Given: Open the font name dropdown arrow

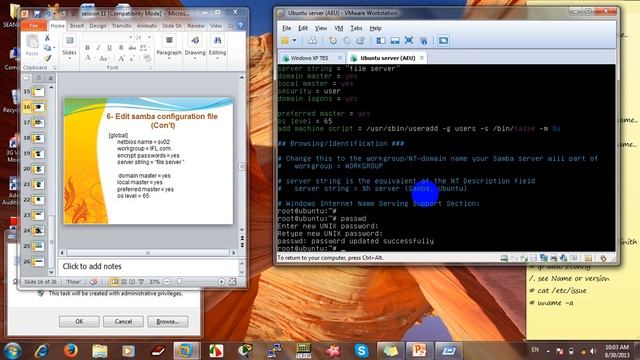Looking at the screenshot, I should coord(130,37).
